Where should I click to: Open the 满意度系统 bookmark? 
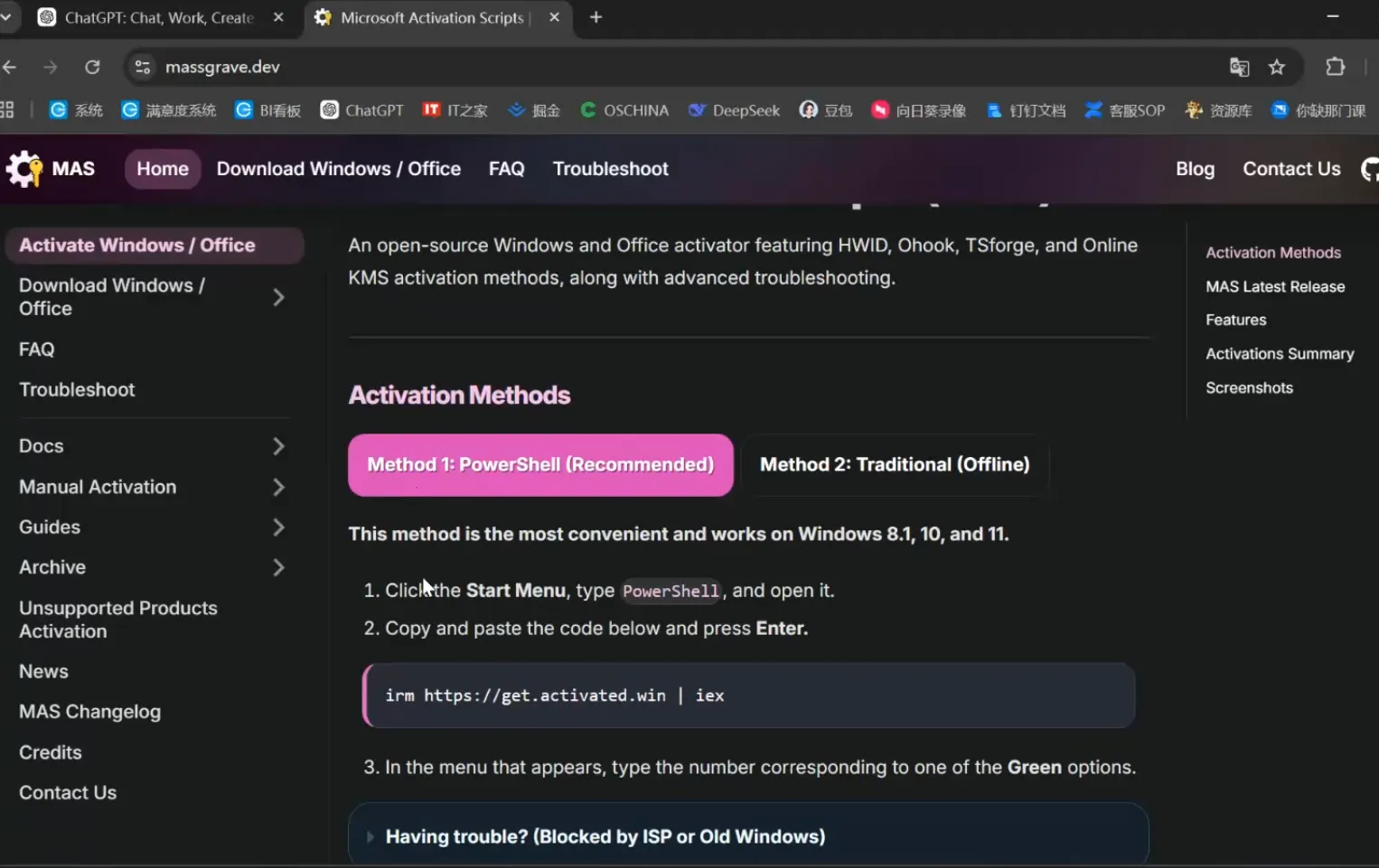170,110
